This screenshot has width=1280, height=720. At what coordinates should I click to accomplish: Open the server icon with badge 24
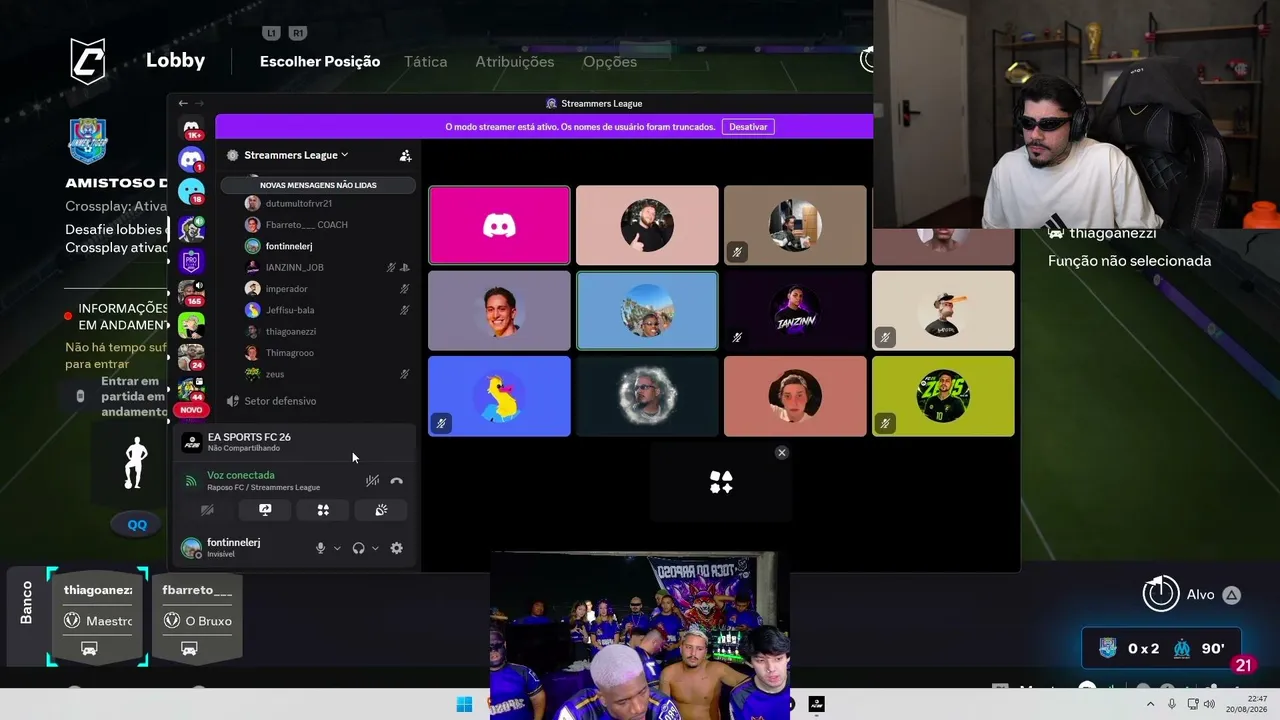click(x=191, y=356)
